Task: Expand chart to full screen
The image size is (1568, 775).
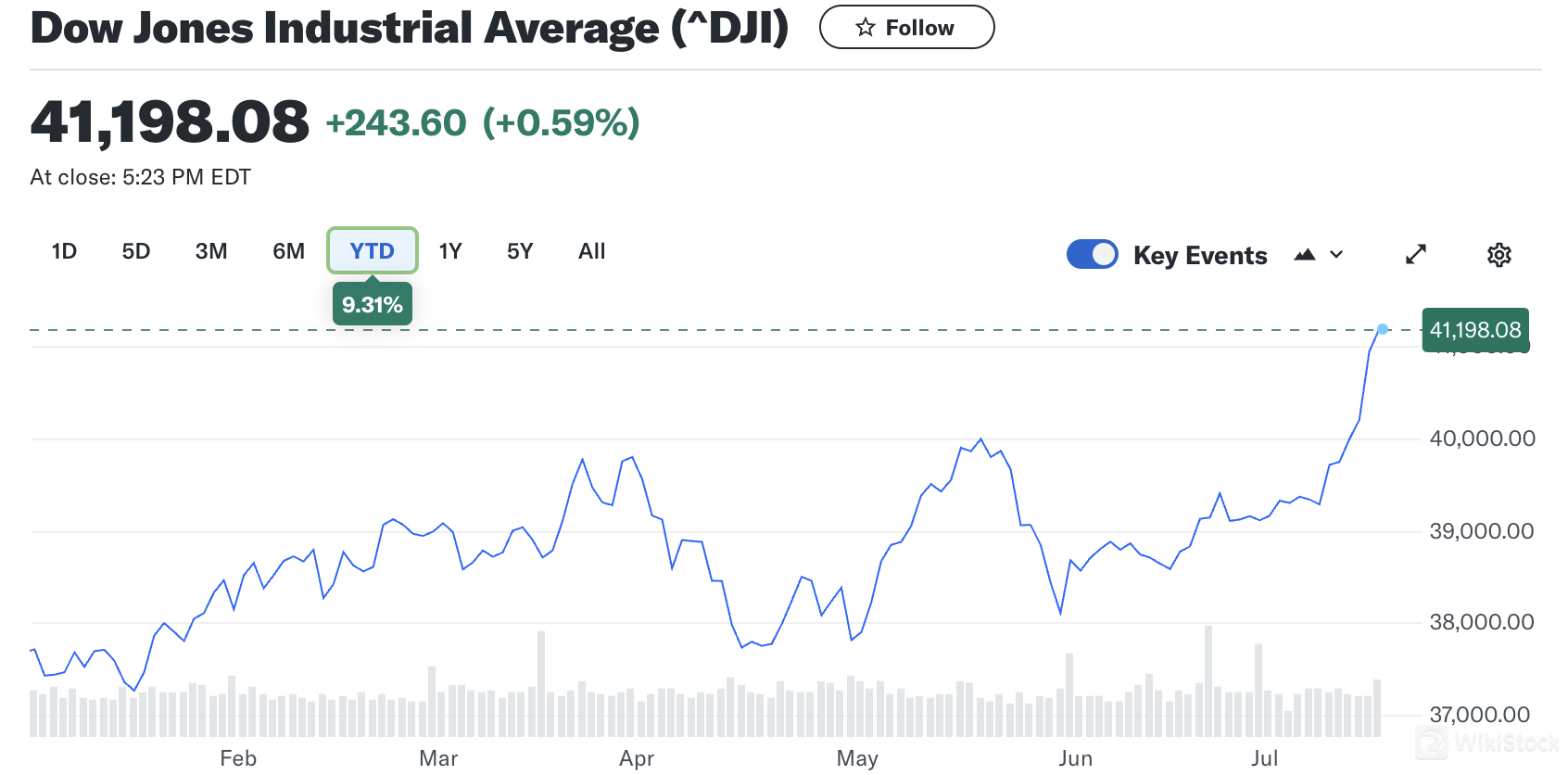Action: click(1415, 255)
